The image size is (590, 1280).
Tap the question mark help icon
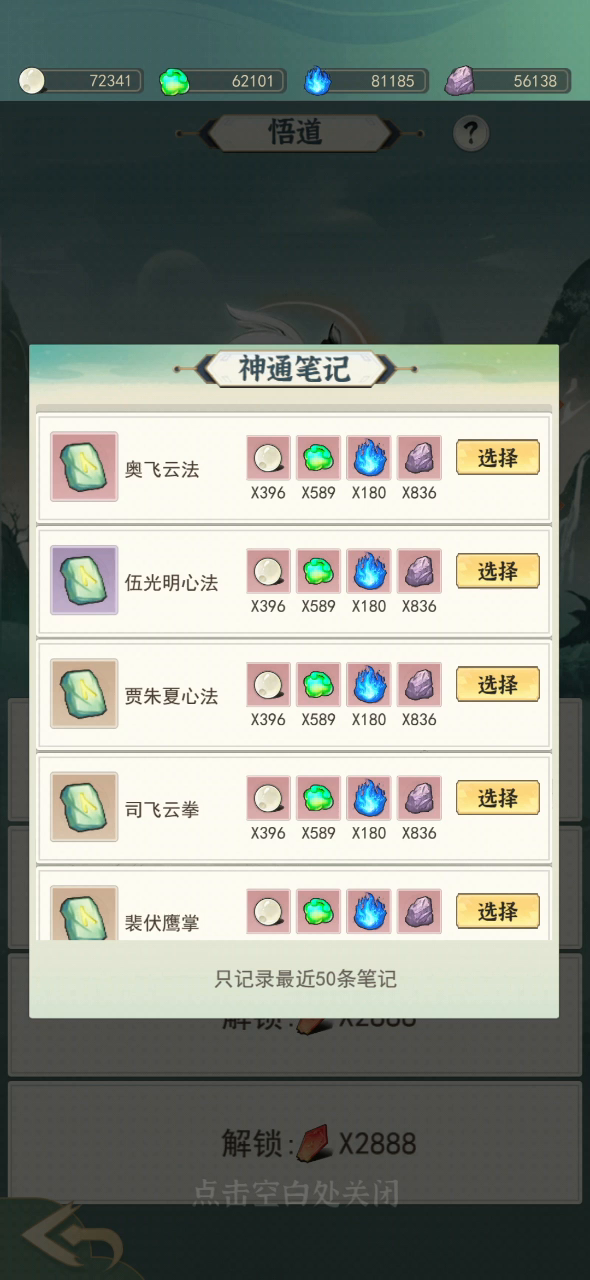coord(471,132)
